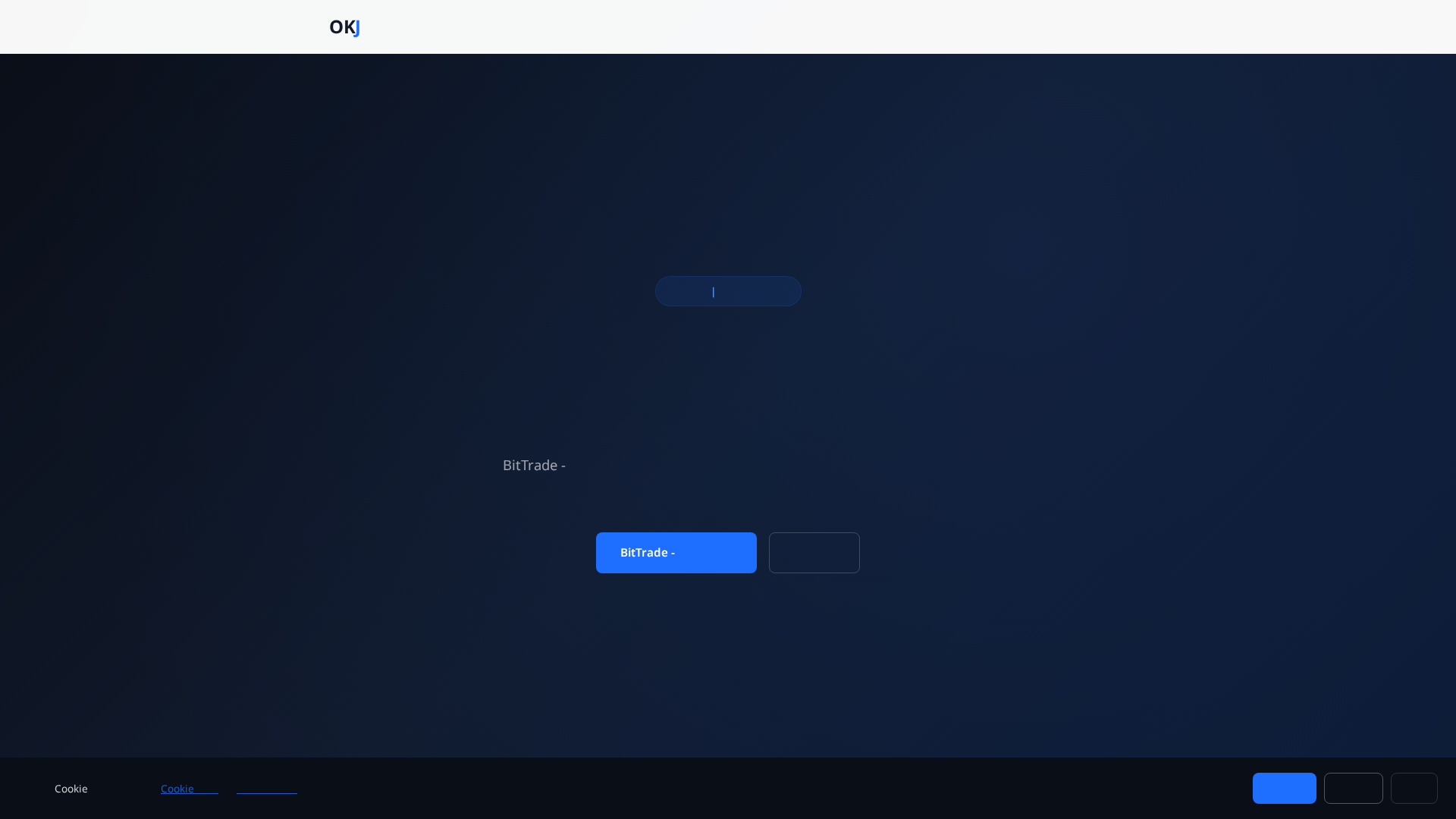The image size is (1456, 819).
Task: Open the Cookie policy link in the banner
Action: [x=189, y=789]
